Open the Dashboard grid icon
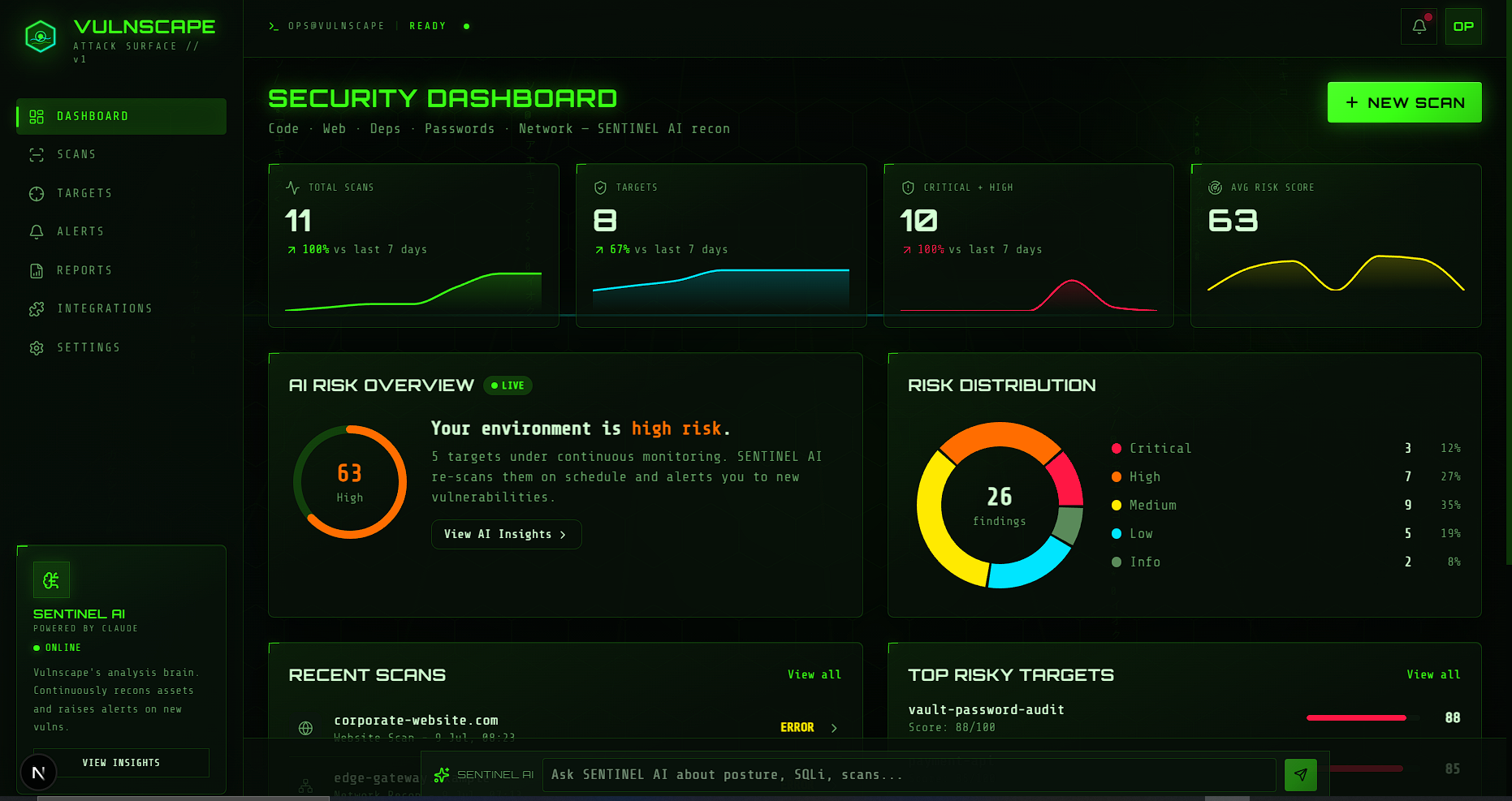The width and height of the screenshot is (1512, 801). (37, 117)
